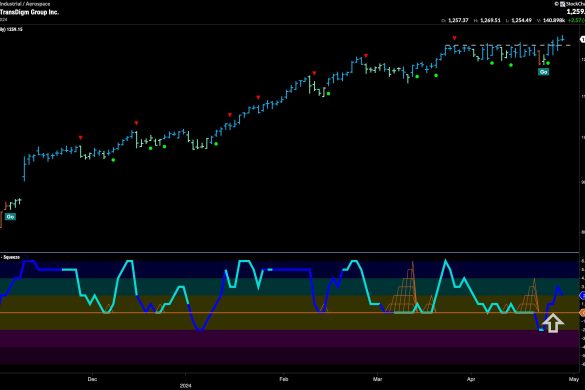
Task: Click the white up arrow in Squeeze panel
Action: 553,323
